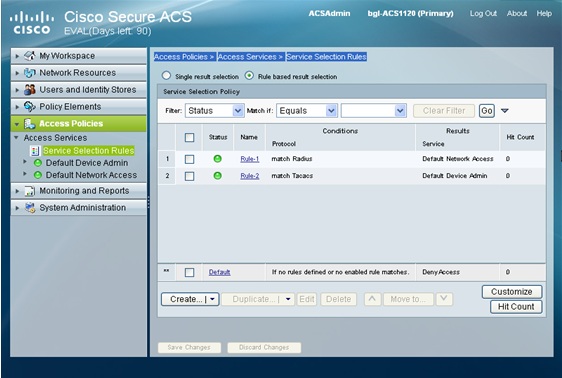This screenshot has height=378, width=562.
Task: Click the Policy Elements icon
Action: [29, 106]
